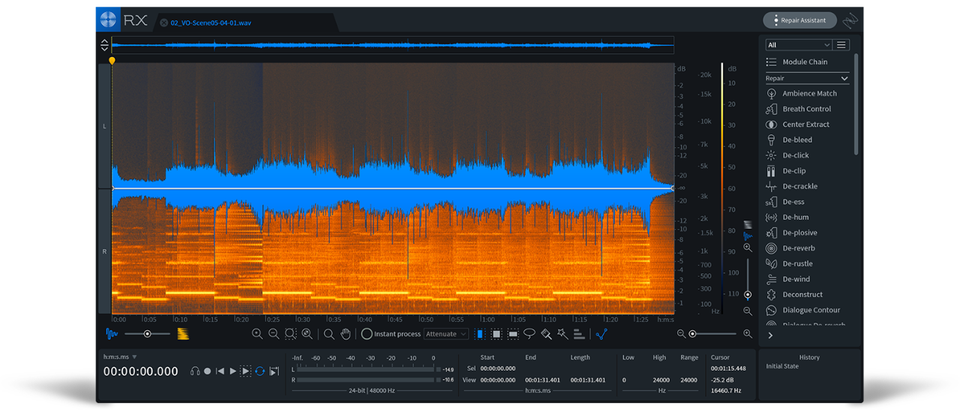
Task: Launch the Repair Assistant
Action: [800, 20]
